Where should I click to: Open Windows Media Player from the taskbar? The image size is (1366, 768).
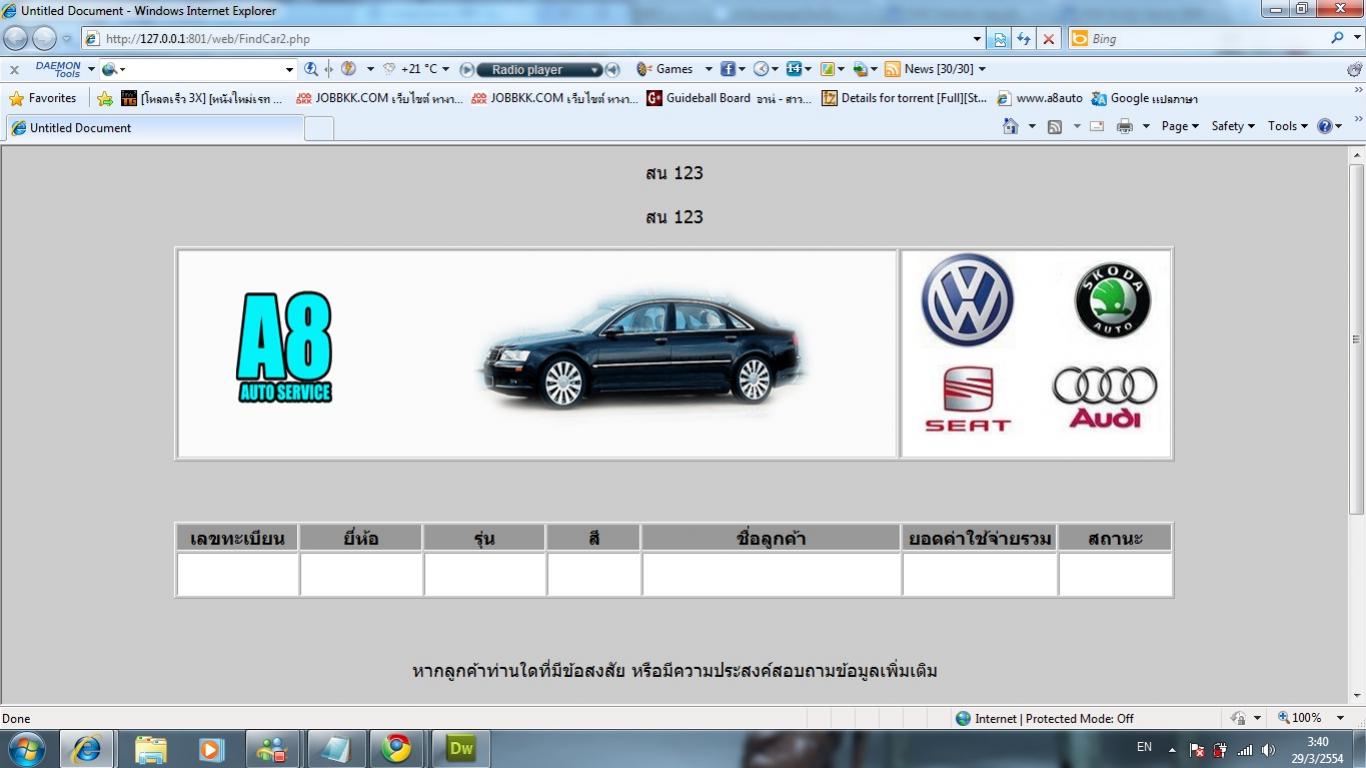[211, 748]
